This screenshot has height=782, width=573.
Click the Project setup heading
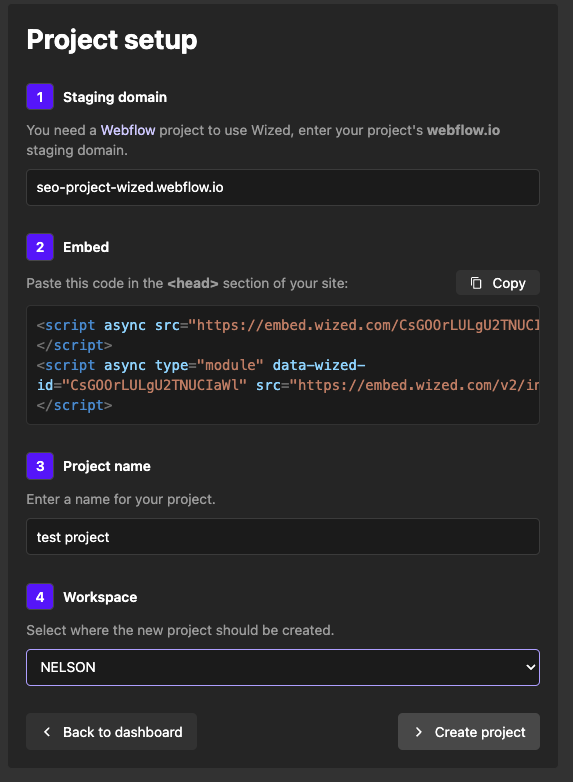112,40
